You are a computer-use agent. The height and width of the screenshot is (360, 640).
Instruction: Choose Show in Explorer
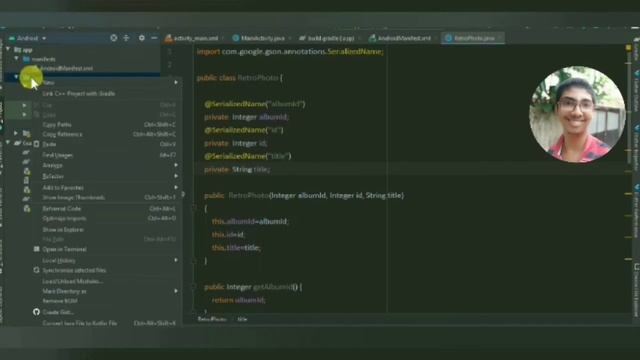click(x=107, y=230)
